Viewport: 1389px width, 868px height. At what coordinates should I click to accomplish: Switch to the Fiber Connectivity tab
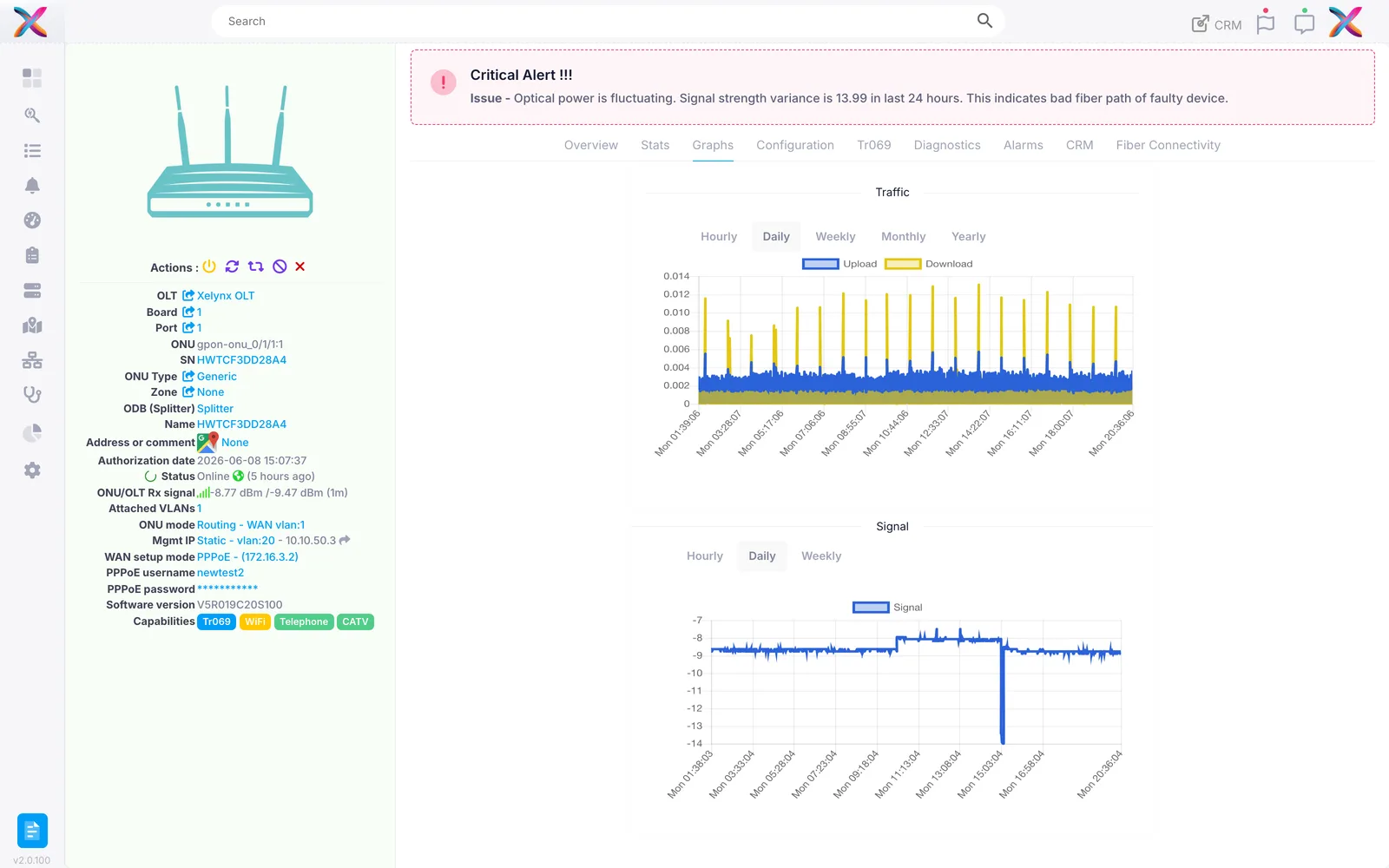coord(1168,145)
